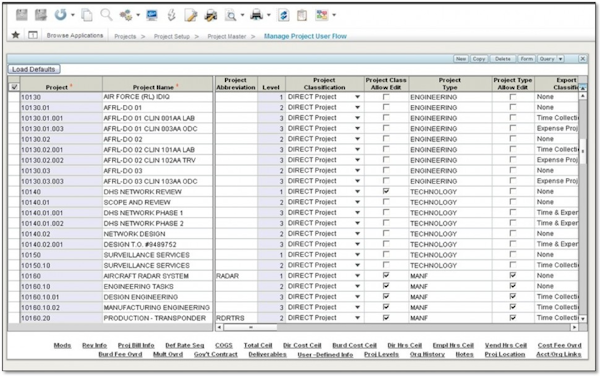Screen dimensions: 600x376
Task: Uncheck Project Class Allow Edit for 10140
Action: point(386,191)
